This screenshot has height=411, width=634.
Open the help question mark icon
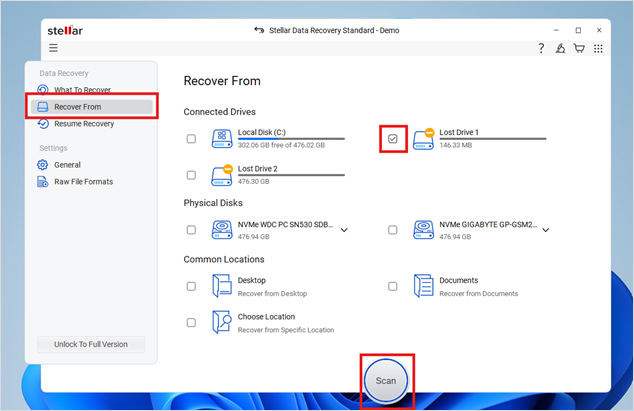point(541,49)
